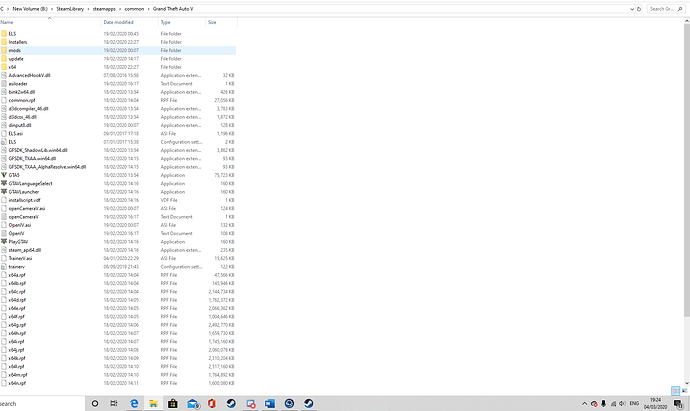
Task: Open the Office app on the taskbar
Action: pyautogui.click(x=212, y=404)
